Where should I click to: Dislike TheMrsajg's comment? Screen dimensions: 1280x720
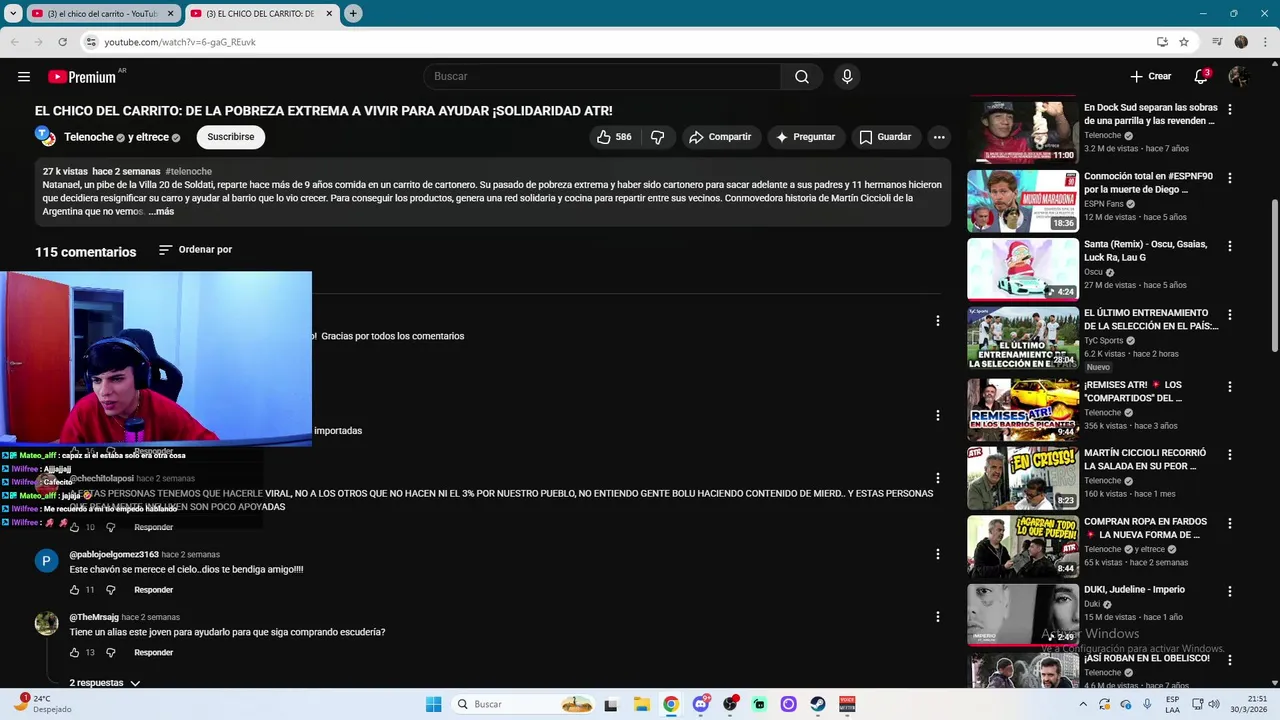point(111,653)
